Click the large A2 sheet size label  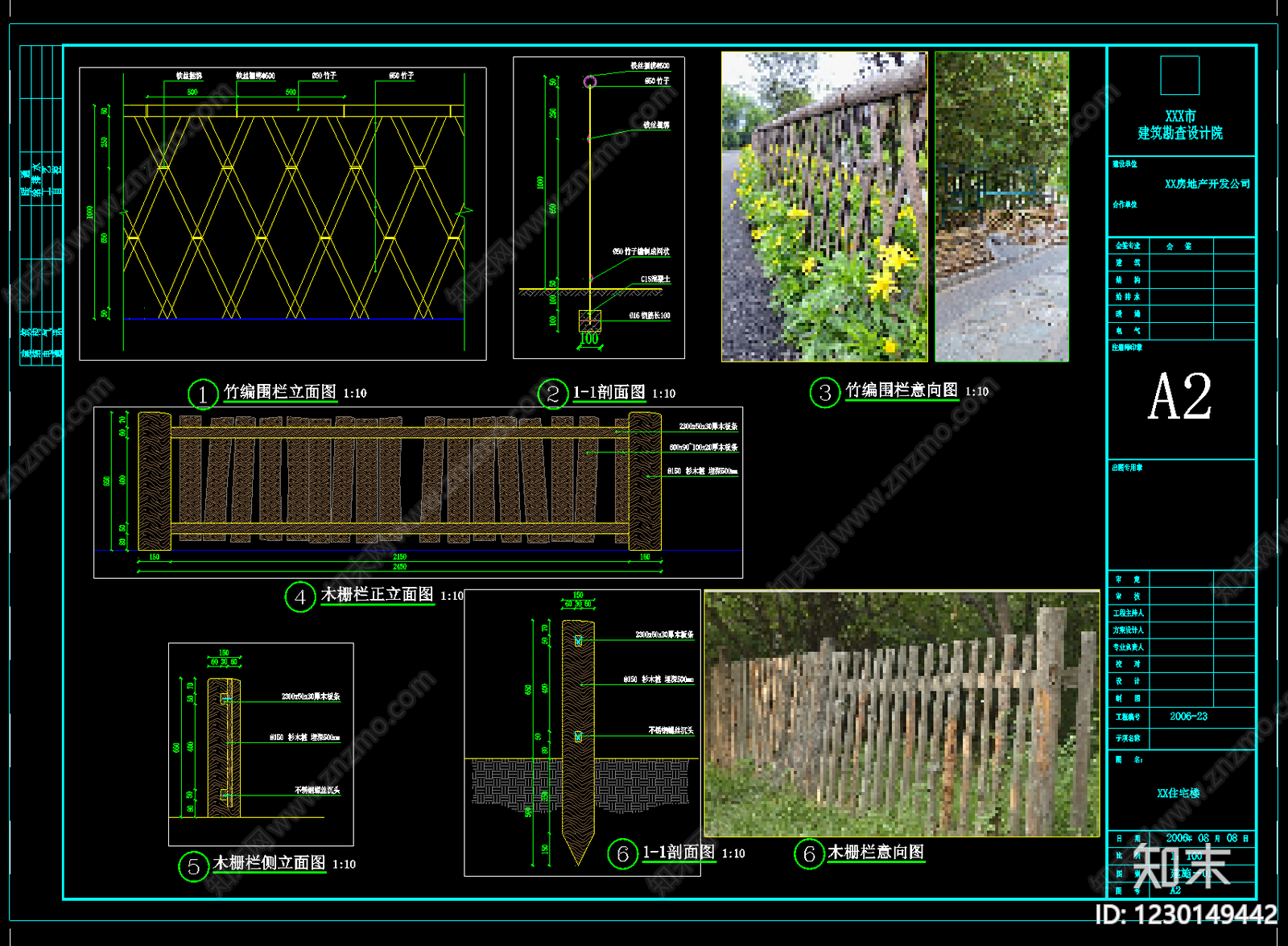coord(1180,397)
